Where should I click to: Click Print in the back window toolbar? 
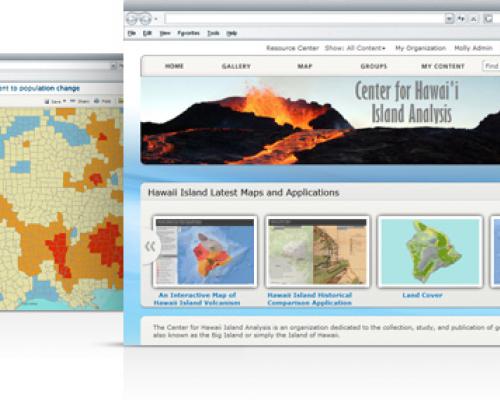pyautogui.click(x=103, y=101)
